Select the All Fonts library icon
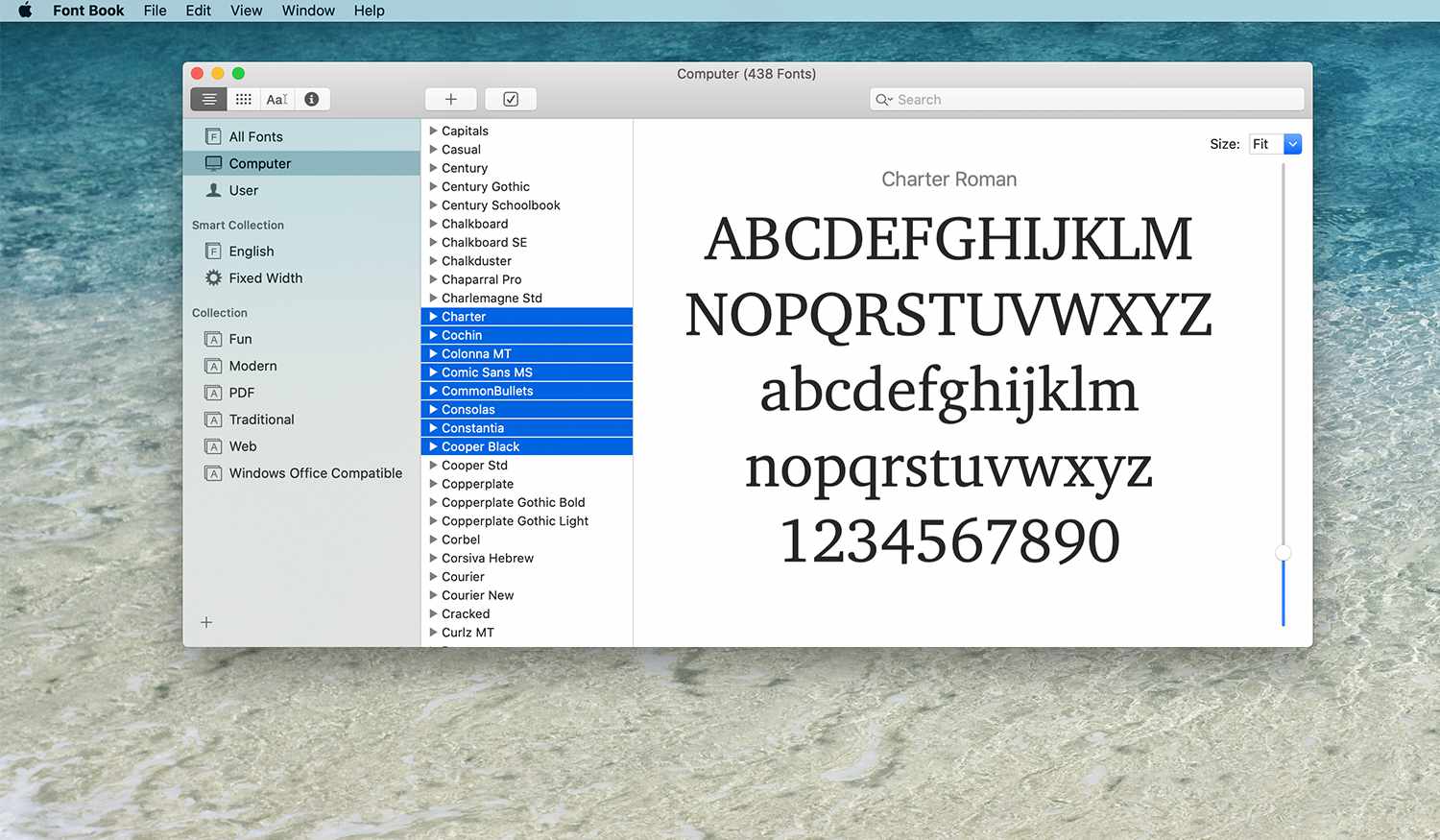1440x840 pixels. tap(213, 136)
